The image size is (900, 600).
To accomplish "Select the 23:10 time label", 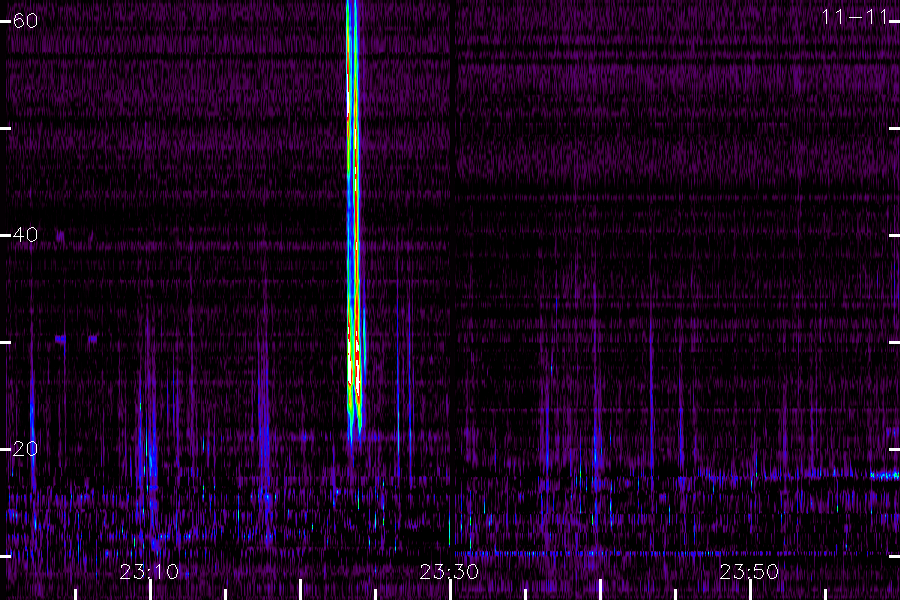I will coord(149,572).
